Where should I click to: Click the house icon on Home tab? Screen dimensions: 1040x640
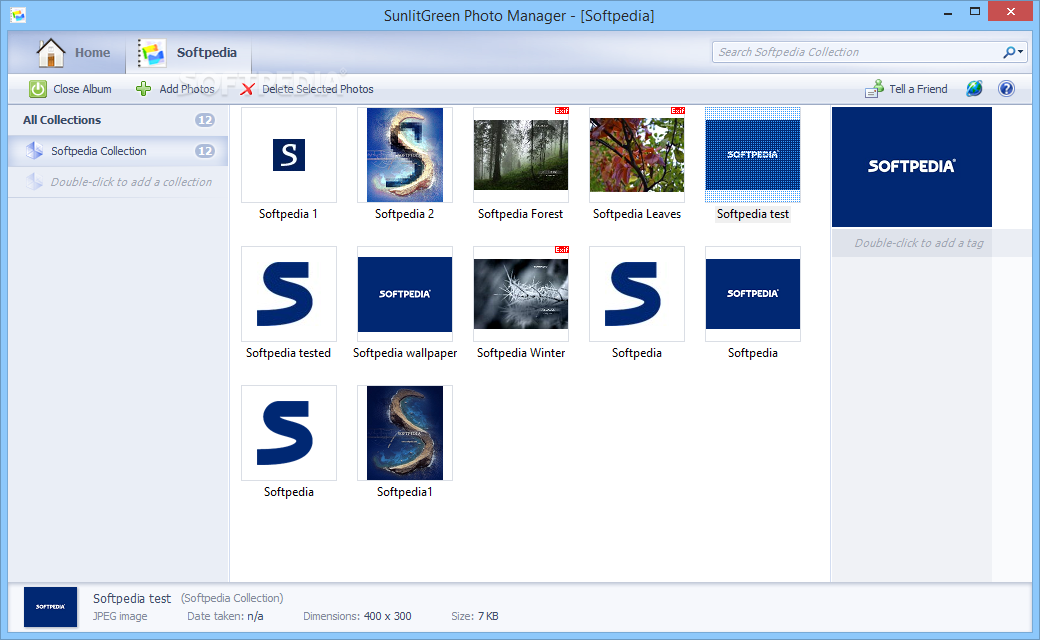[x=50, y=52]
